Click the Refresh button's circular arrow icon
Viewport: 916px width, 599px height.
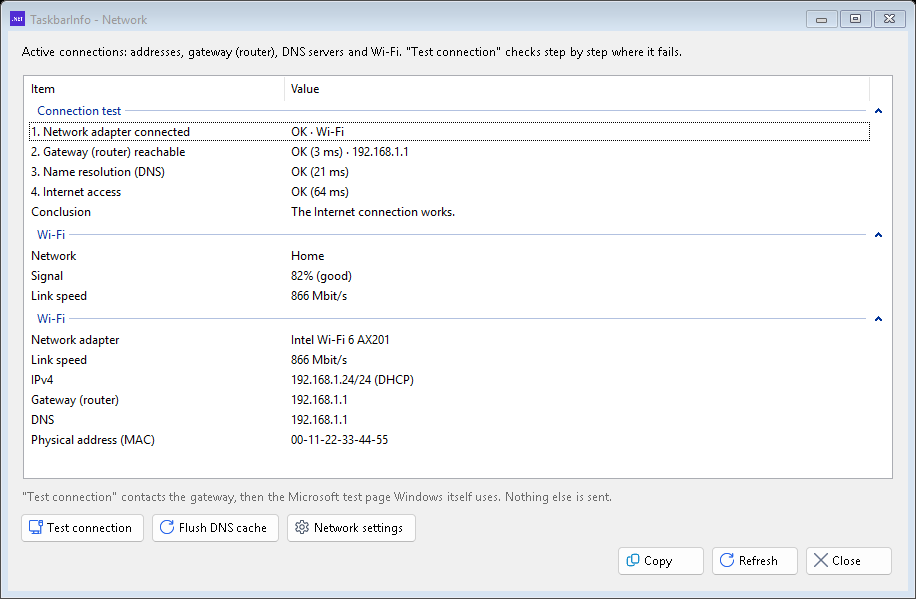[x=727, y=560]
